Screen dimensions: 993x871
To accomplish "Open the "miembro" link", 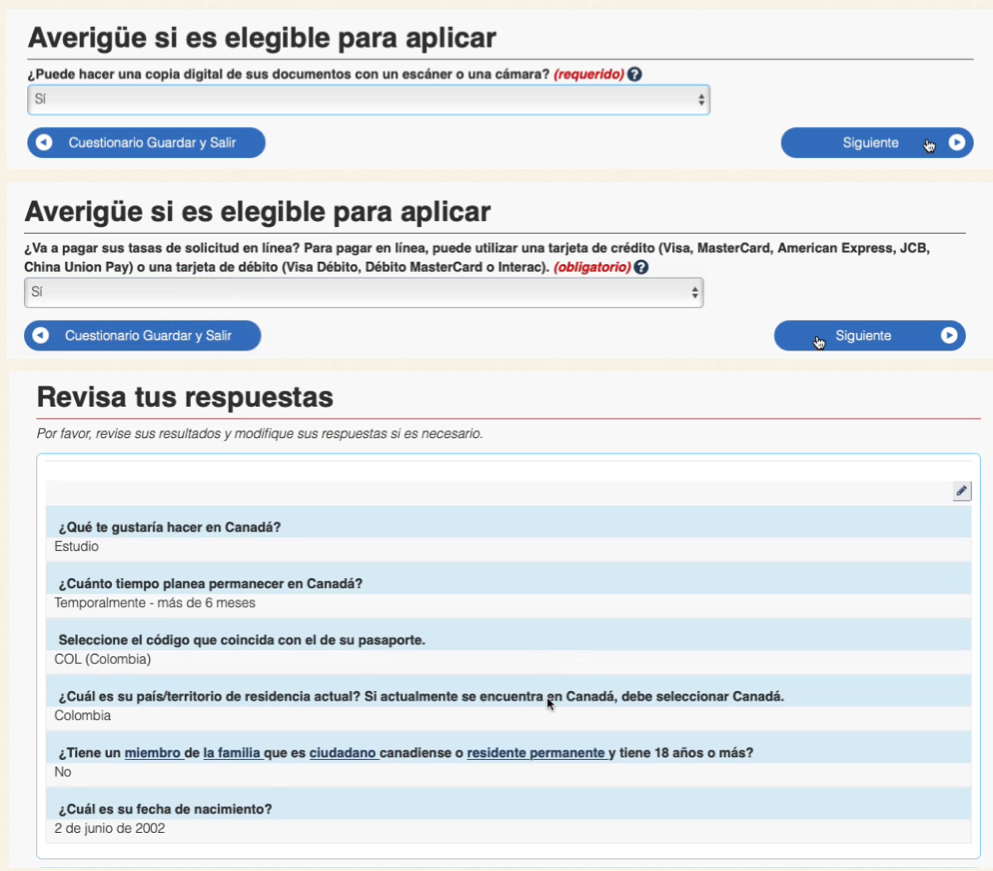I will coord(153,753).
